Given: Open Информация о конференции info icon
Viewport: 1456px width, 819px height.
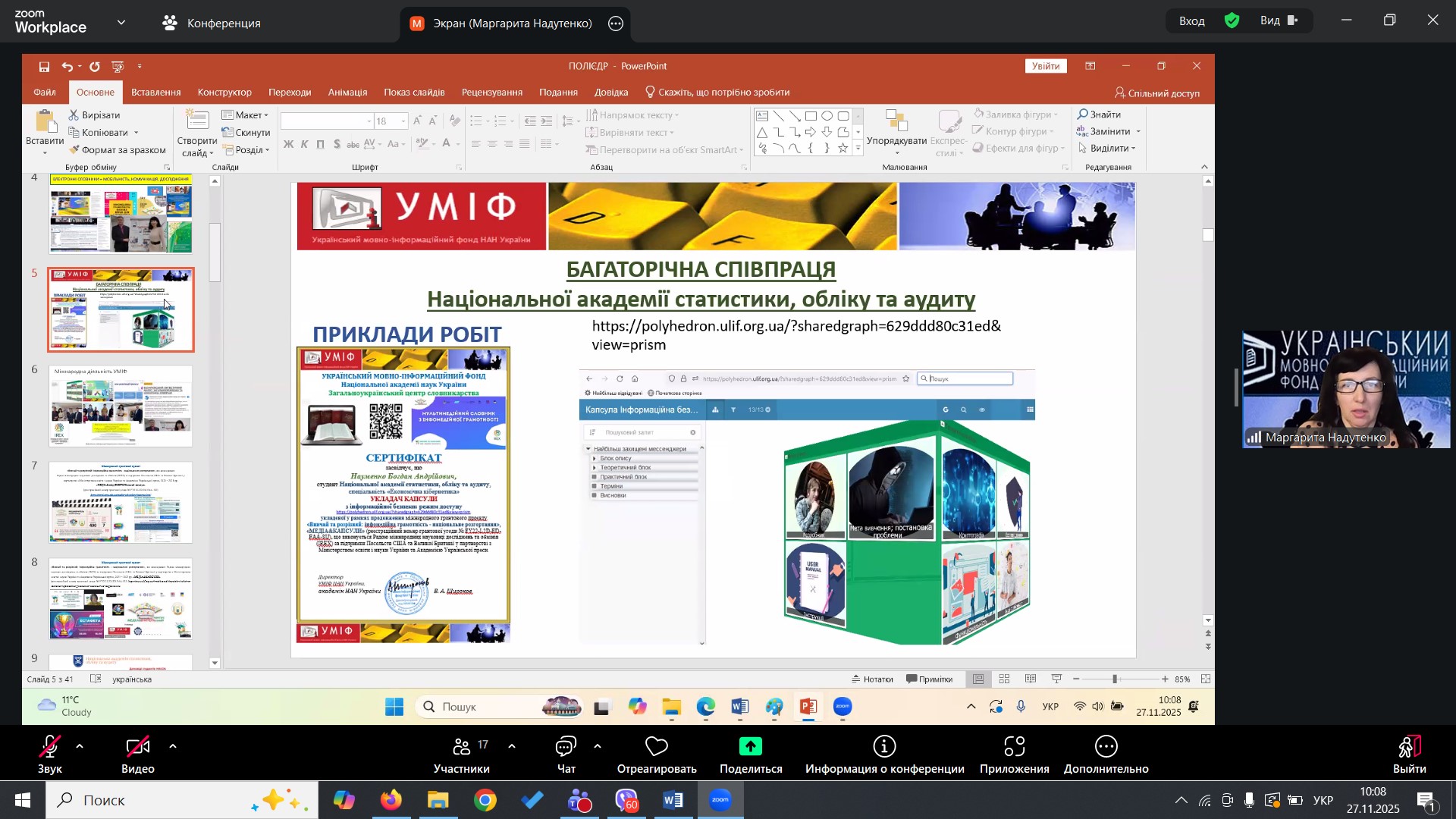Looking at the screenshot, I should pyautogui.click(x=884, y=747).
